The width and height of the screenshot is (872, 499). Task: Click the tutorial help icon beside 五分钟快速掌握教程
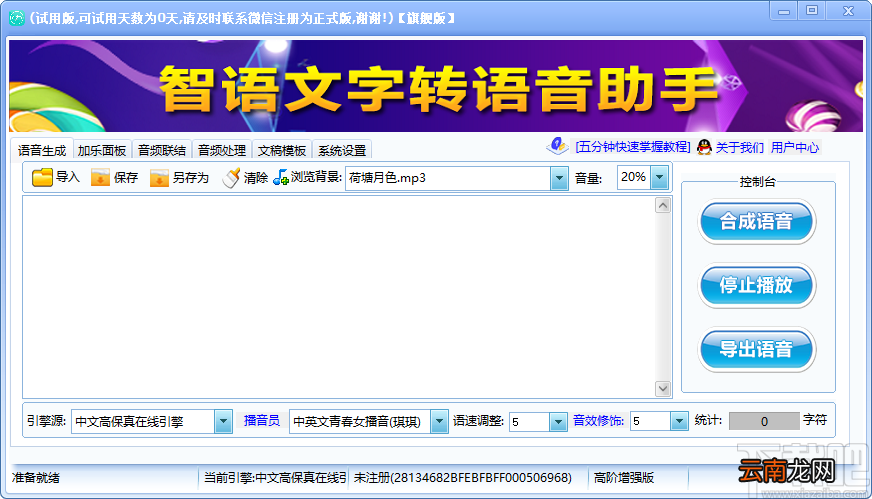(557, 146)
